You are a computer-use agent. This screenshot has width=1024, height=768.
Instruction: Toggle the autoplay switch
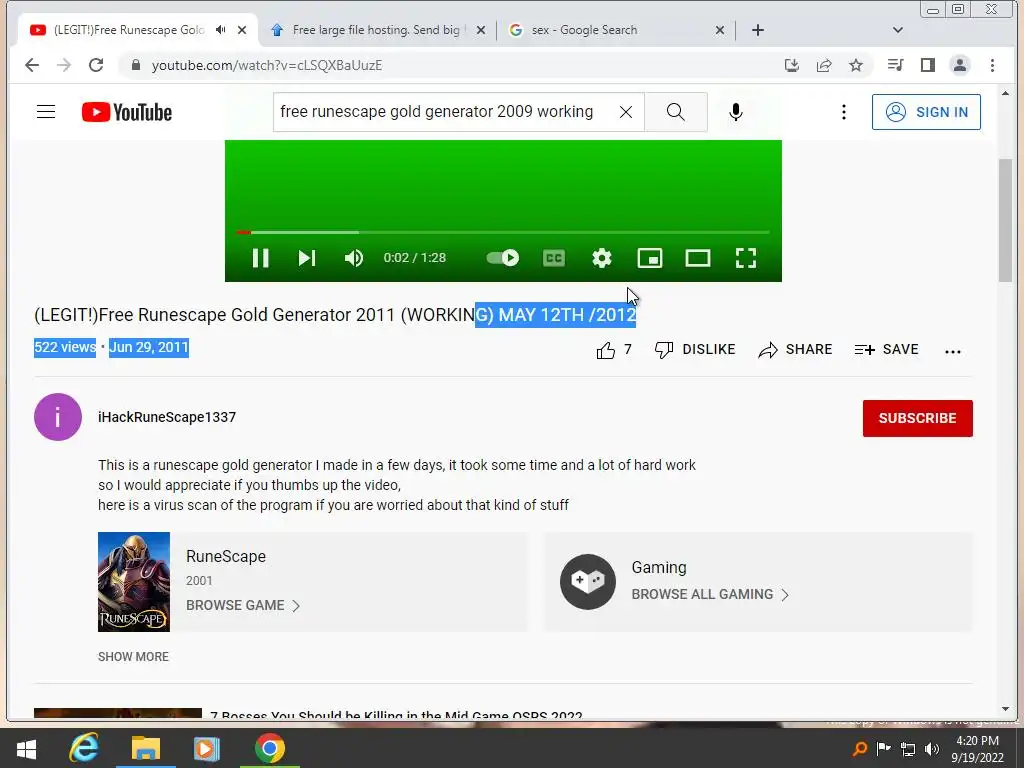point(502,258)
